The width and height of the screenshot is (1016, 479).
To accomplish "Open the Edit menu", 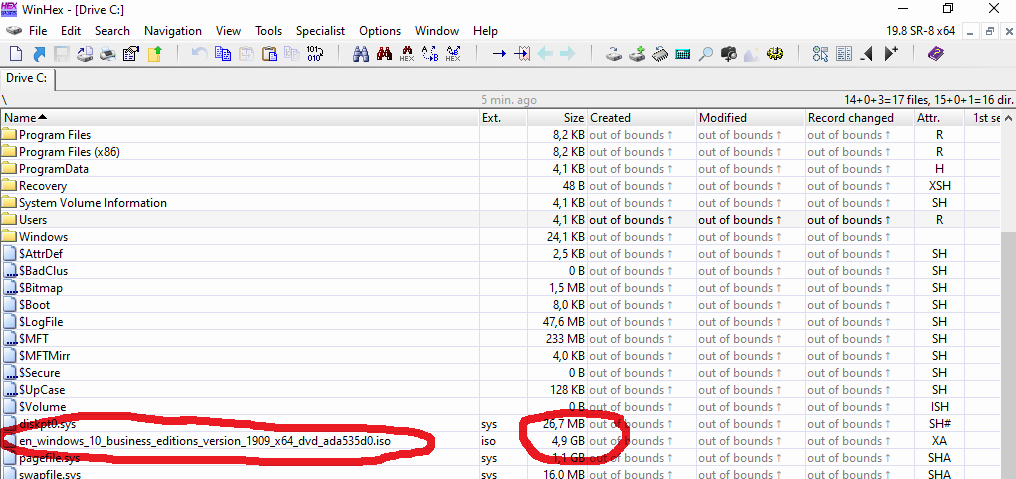I will click(71, 30).
